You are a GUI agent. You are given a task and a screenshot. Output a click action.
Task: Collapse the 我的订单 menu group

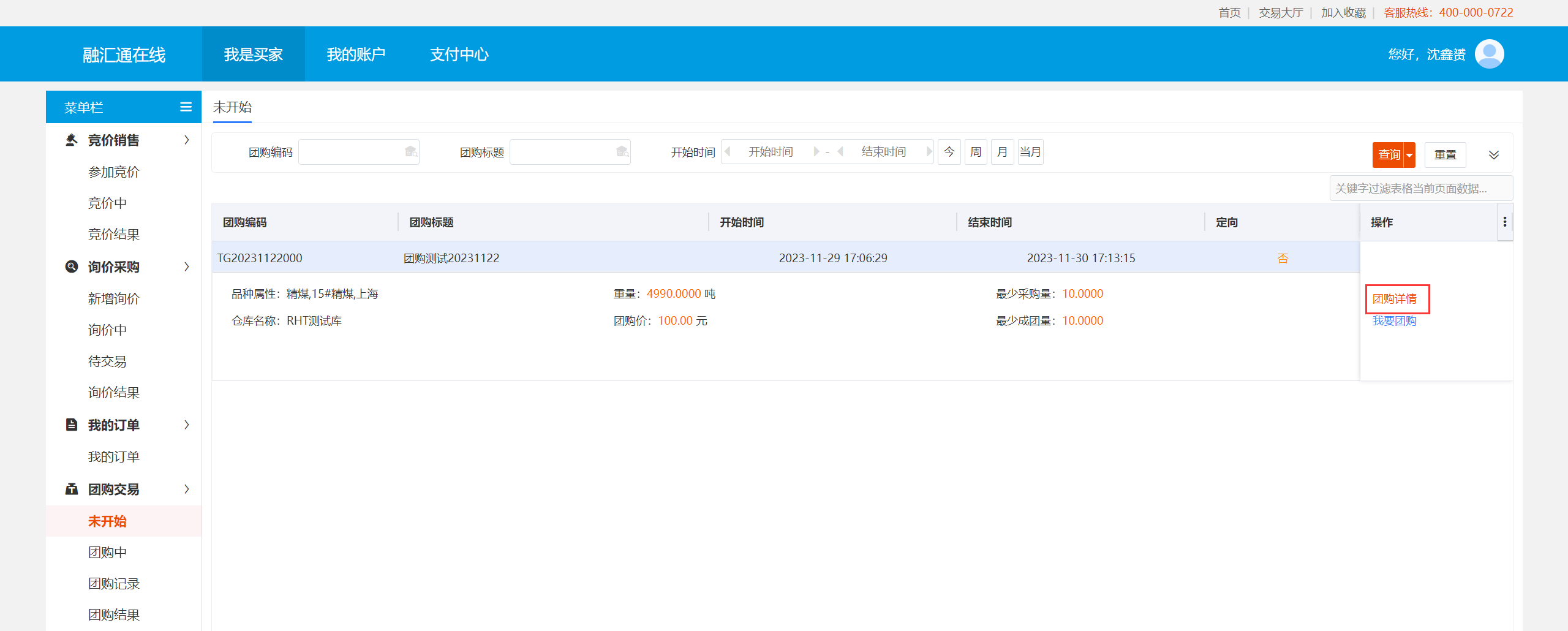(x=187, y=425)
